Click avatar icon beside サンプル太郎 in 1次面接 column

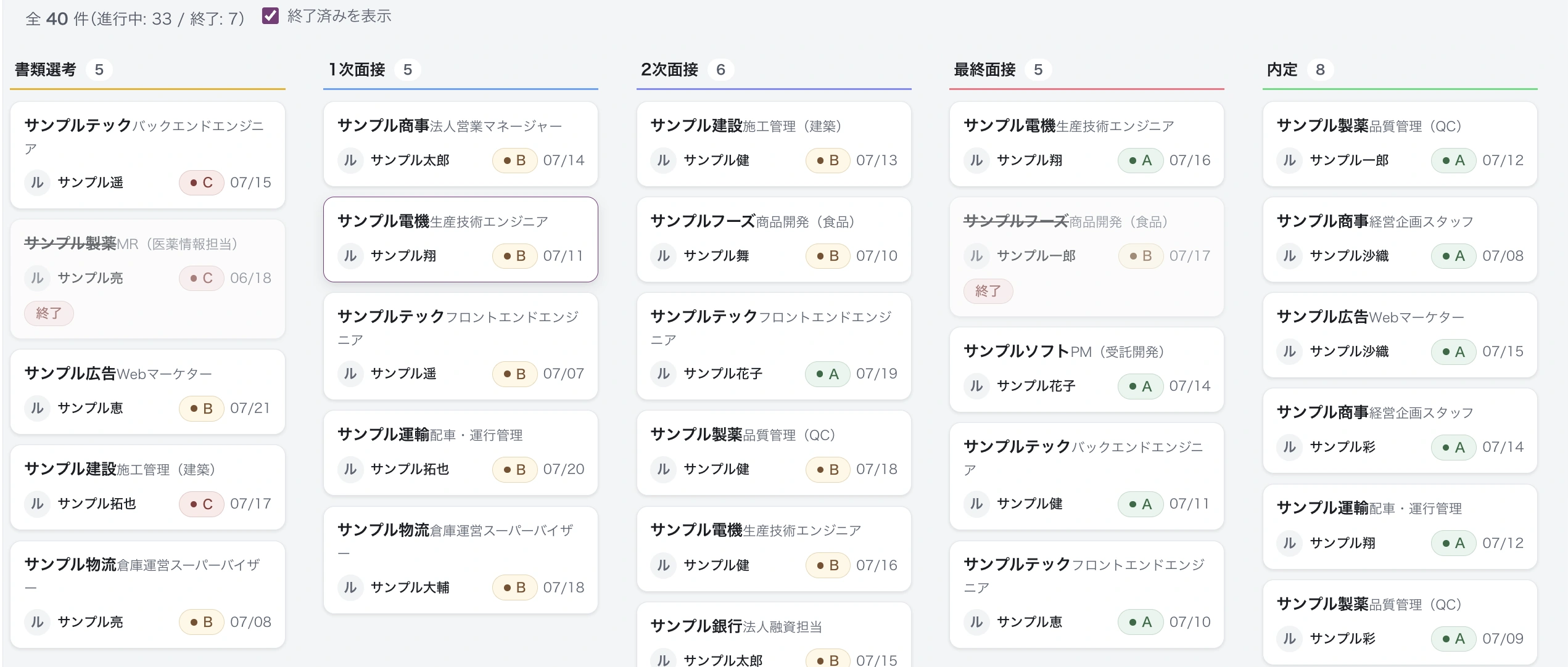click(350, 160)
